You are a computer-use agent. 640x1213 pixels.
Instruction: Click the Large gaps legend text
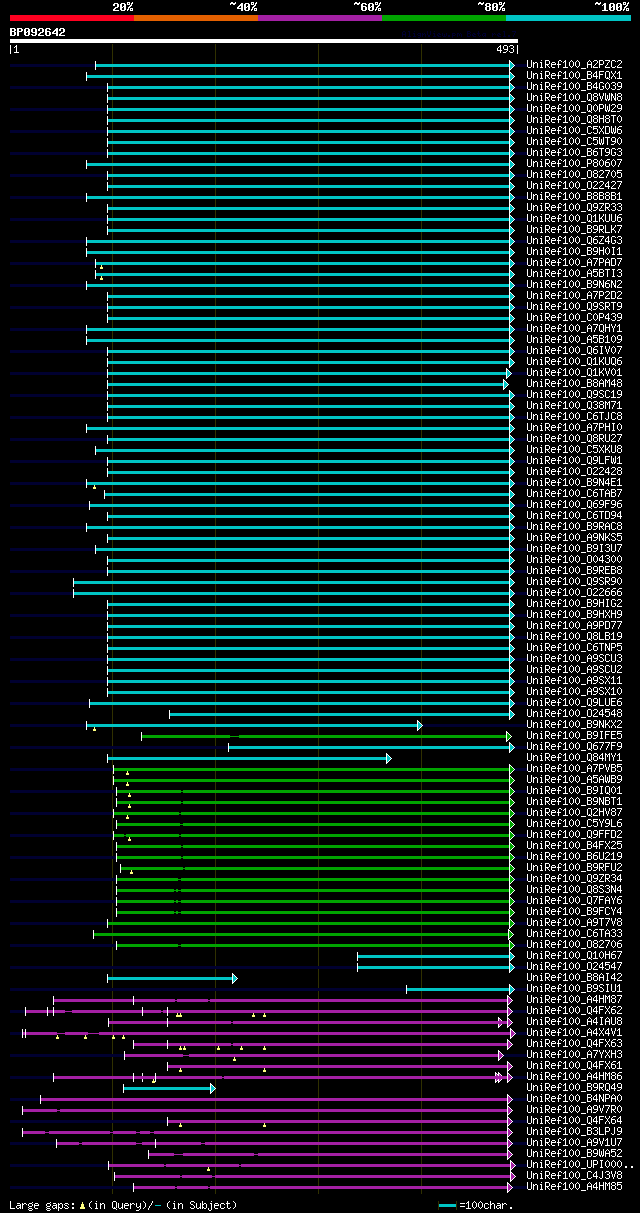[123, 1205]
